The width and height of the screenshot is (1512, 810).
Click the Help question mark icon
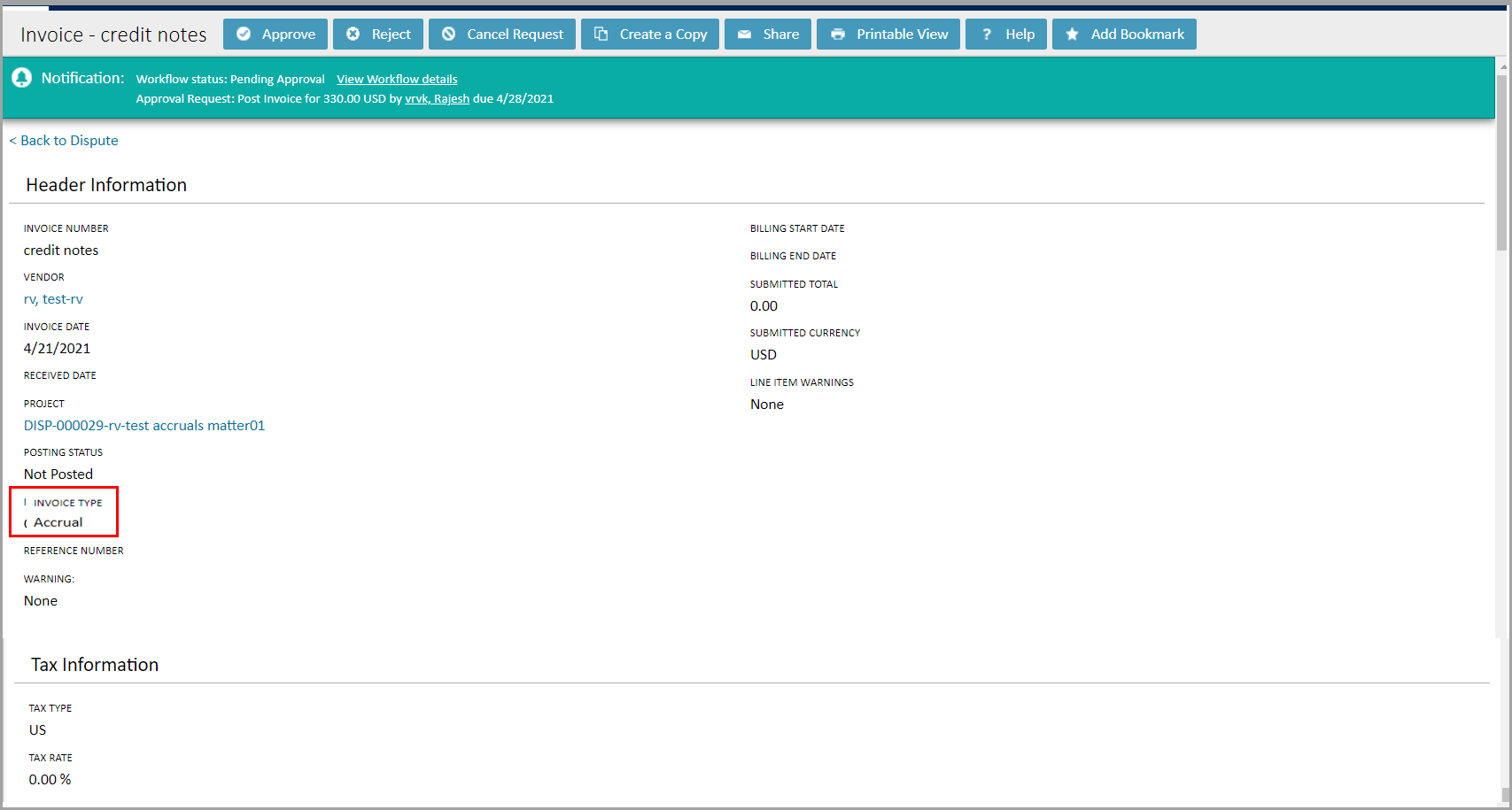[987, 35]
